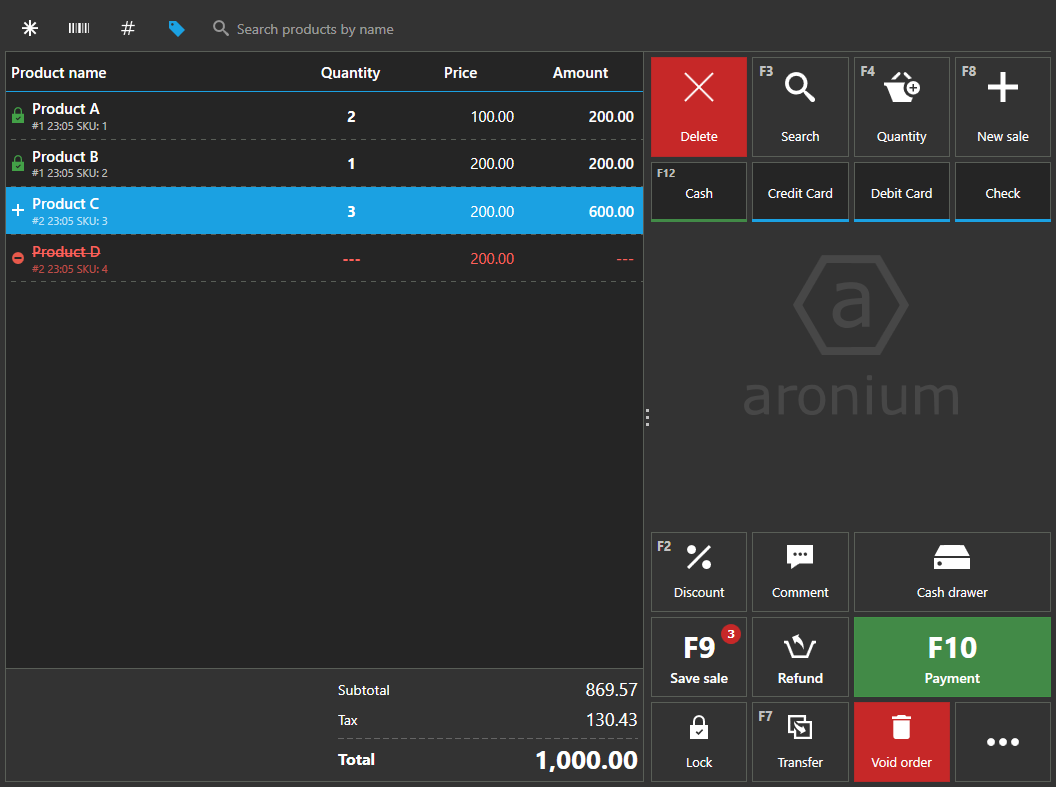
Task: Open more options via the ellipsis button
Action: click(1002, 740)
